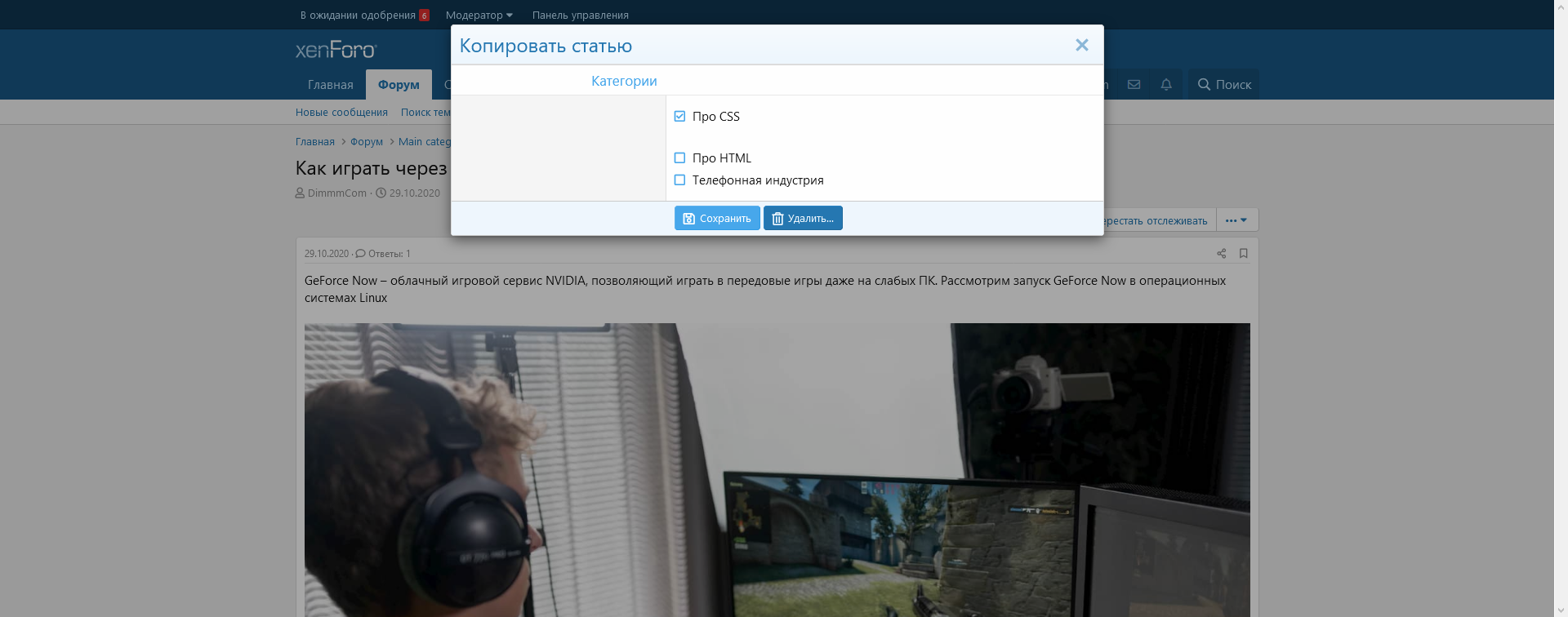Open Панель управления link

pyautogui.click(x=581, y=15)
